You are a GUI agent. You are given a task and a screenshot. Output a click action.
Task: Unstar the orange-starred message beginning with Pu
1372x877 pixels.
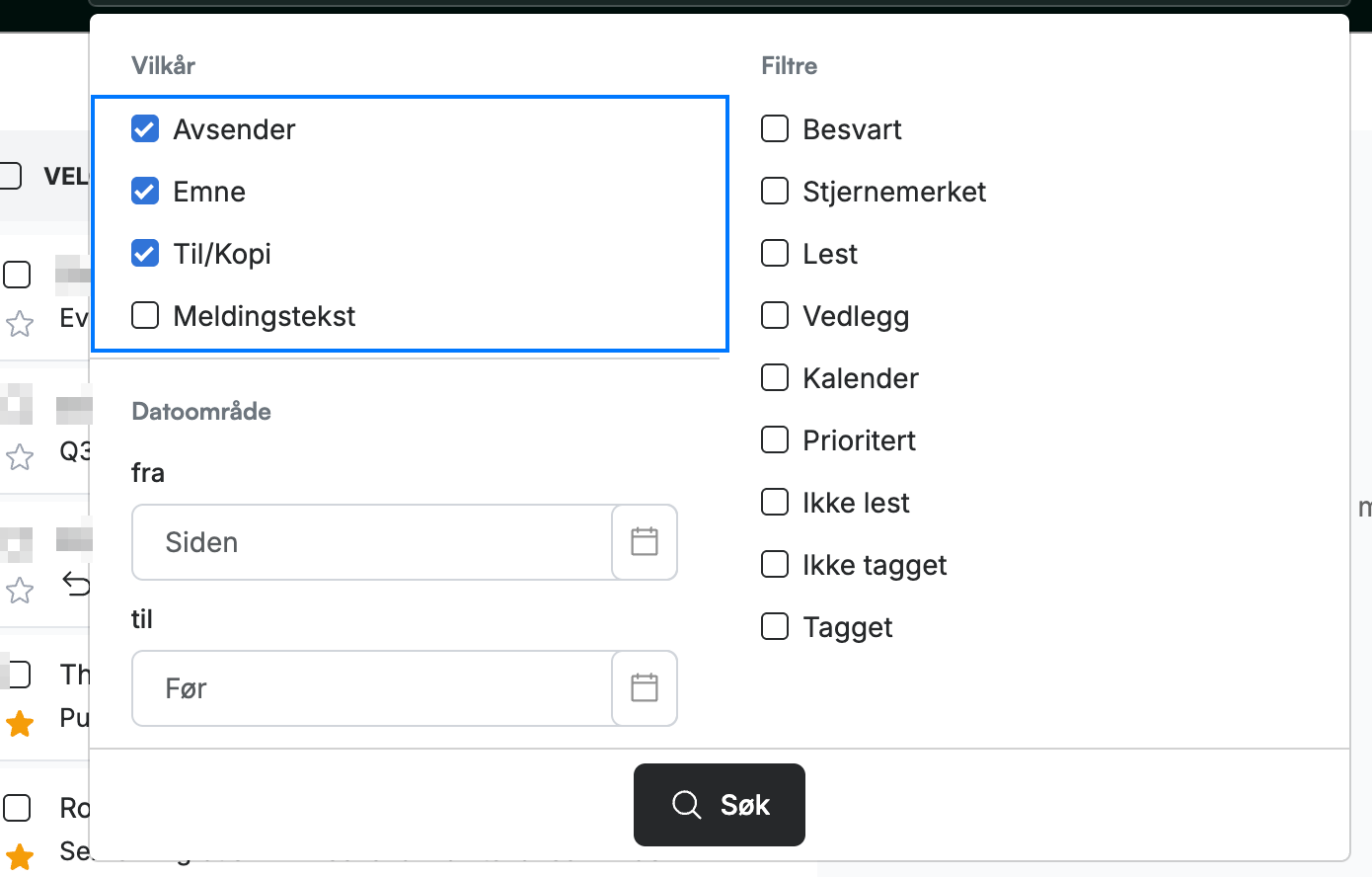coord(20,724)
